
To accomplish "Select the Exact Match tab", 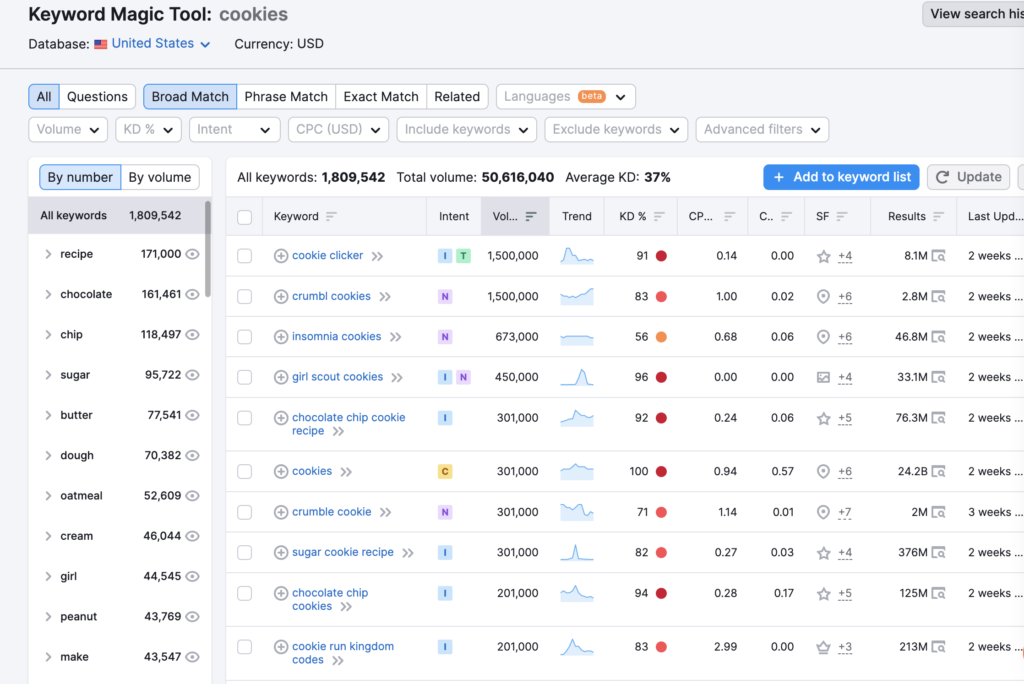I will pyautogui.click(x=381, y=97).
